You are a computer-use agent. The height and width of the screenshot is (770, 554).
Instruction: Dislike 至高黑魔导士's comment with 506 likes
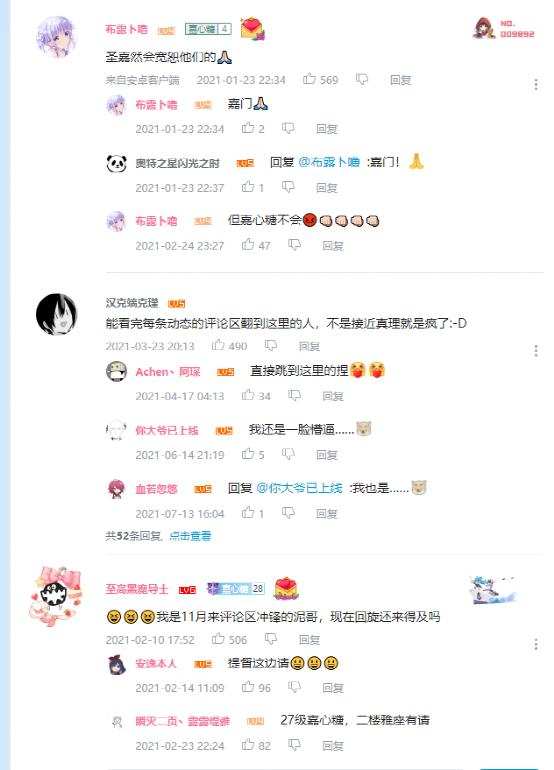[x=271, y=639]
